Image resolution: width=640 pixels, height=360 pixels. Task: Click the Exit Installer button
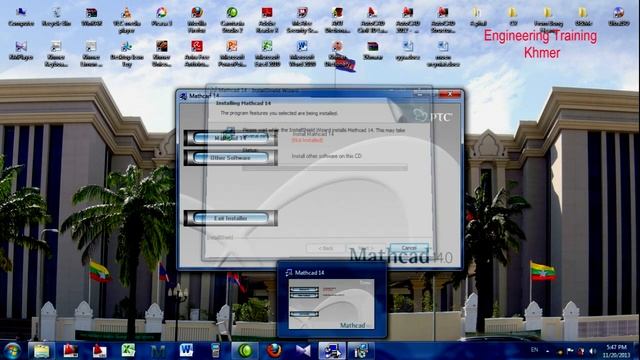pyautogui.click(x=231, y=218)
